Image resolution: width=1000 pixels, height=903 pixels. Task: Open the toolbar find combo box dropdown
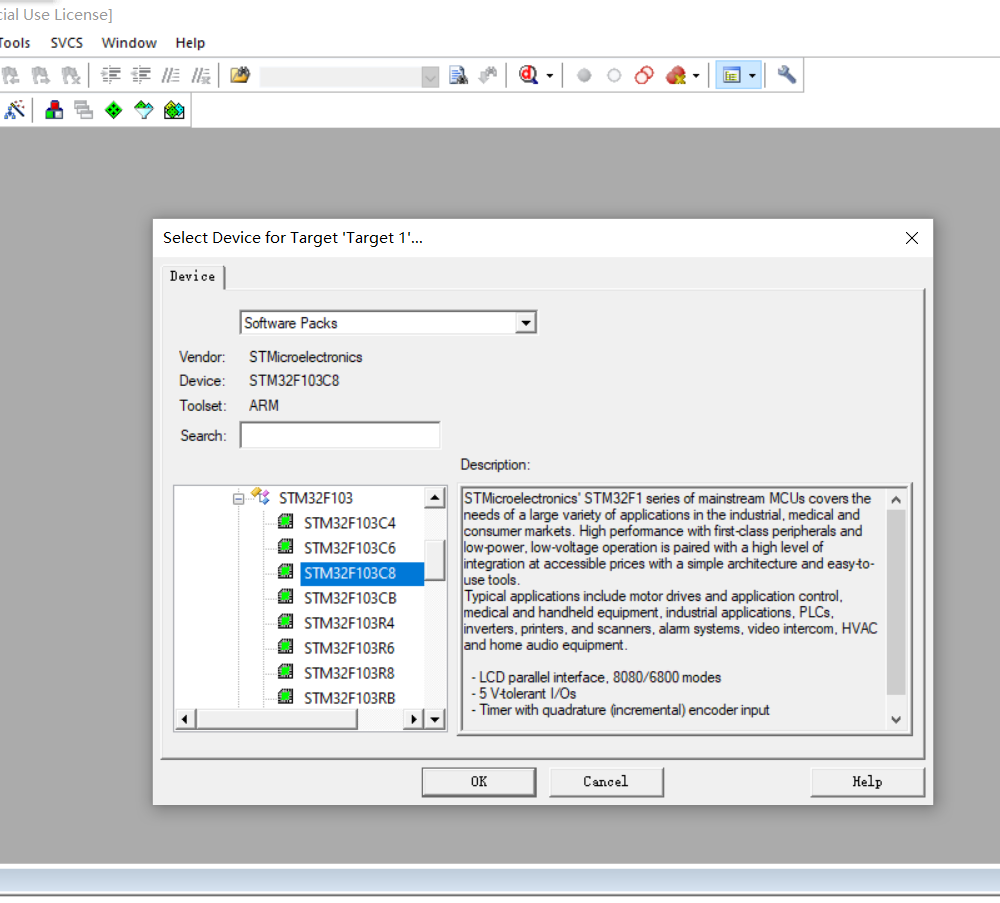coord(430,77)
